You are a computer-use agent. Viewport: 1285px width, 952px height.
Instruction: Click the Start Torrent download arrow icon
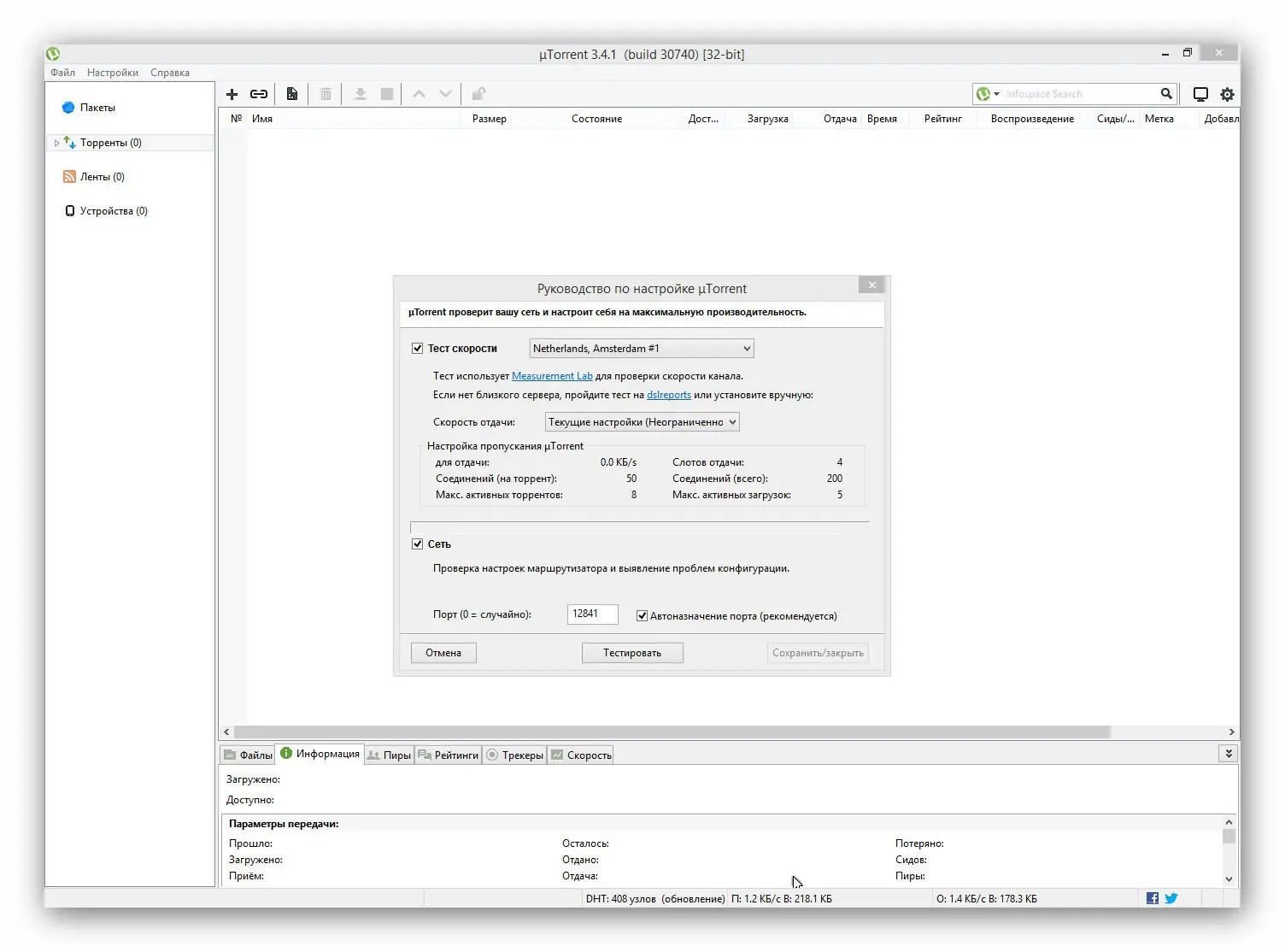click(360, 94)
